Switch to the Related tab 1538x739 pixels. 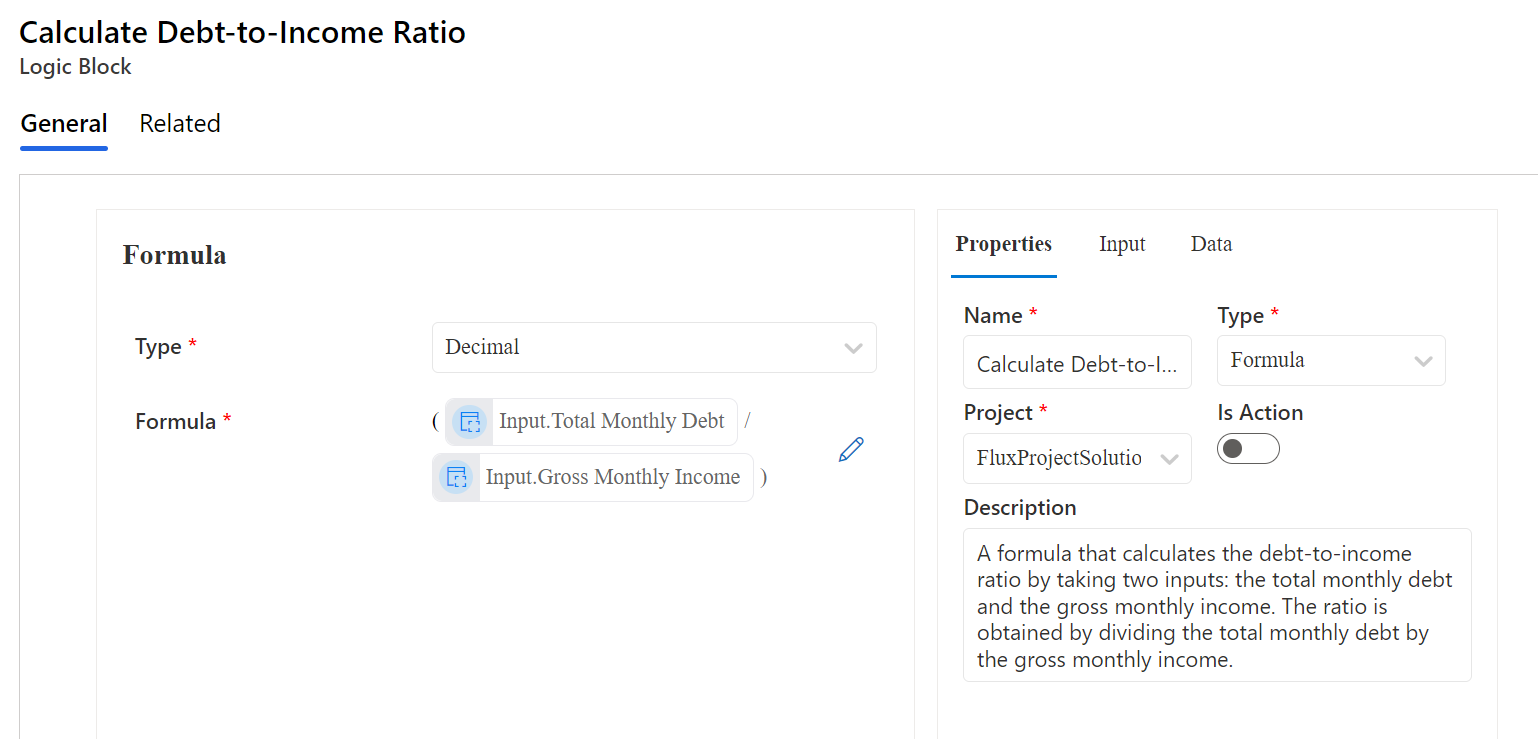point(180,124)
